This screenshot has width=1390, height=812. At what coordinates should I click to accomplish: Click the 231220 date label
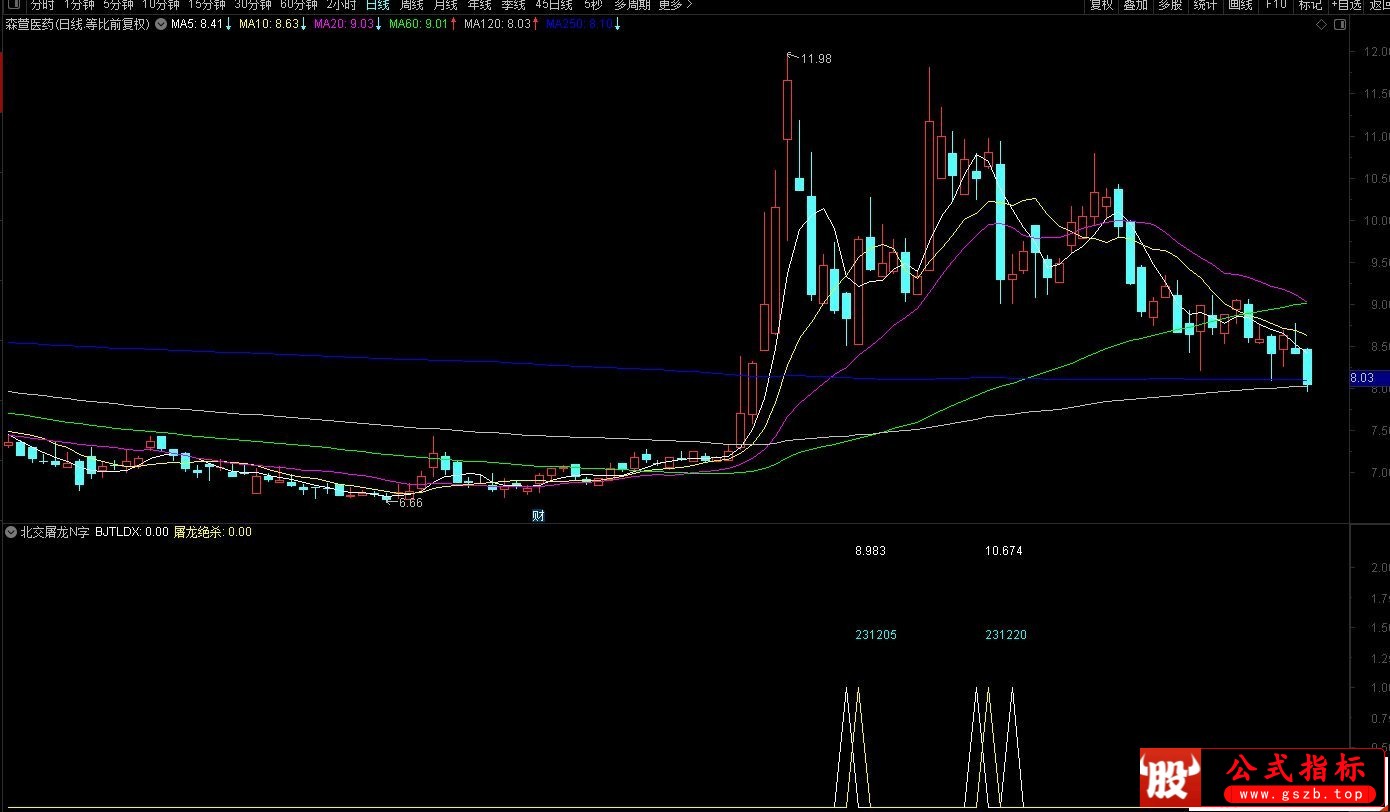coord(1006,635)
